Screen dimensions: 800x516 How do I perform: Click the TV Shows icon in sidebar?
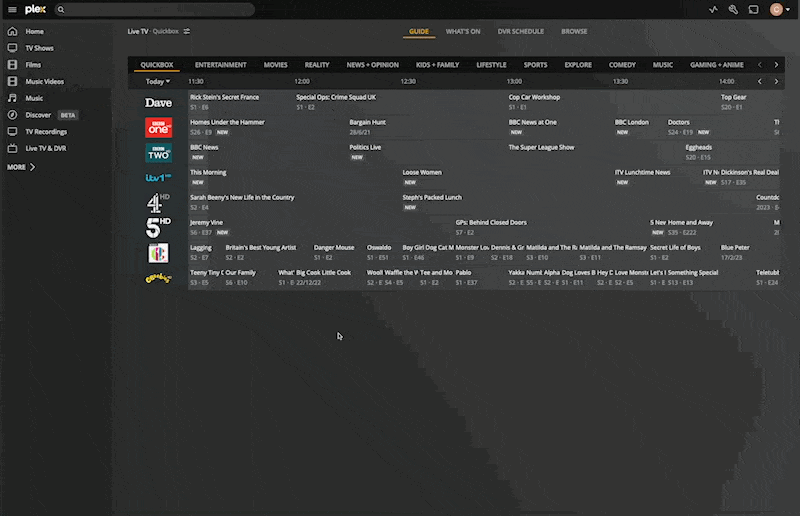point(12,48)
